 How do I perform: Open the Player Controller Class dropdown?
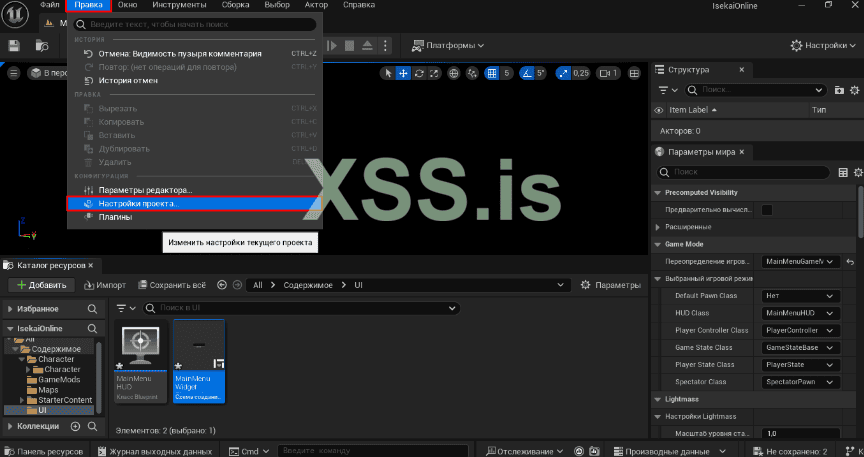(x=800, y=330)
